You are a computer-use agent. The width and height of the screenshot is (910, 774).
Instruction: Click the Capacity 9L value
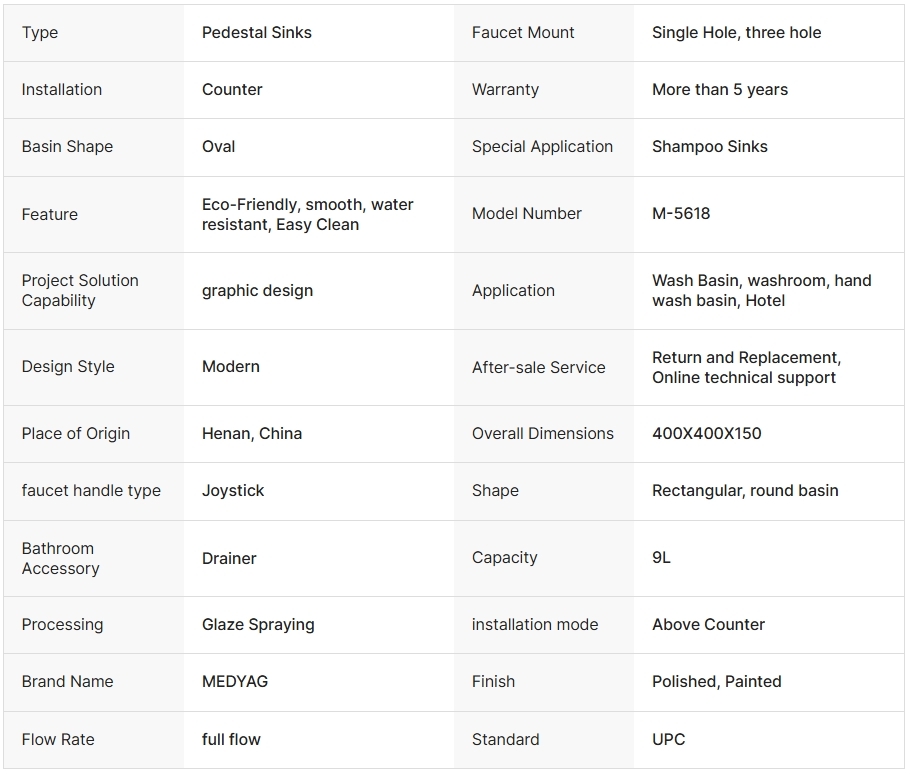click(661, 557)
